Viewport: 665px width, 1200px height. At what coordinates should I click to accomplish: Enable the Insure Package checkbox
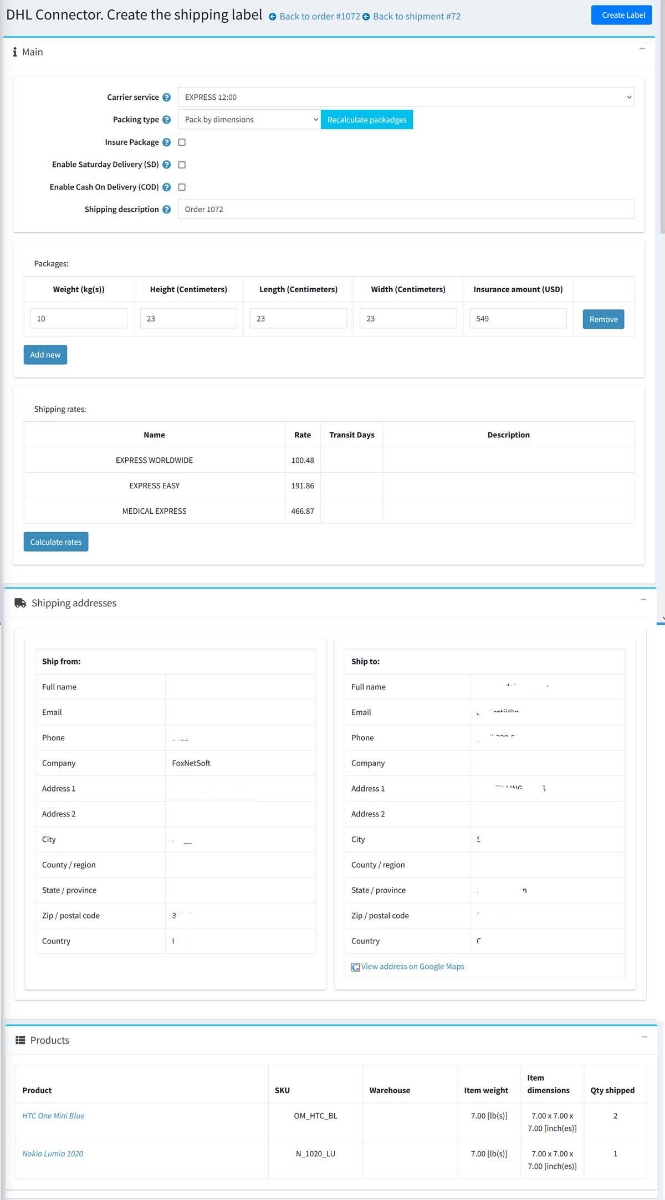tap(182, 142)
